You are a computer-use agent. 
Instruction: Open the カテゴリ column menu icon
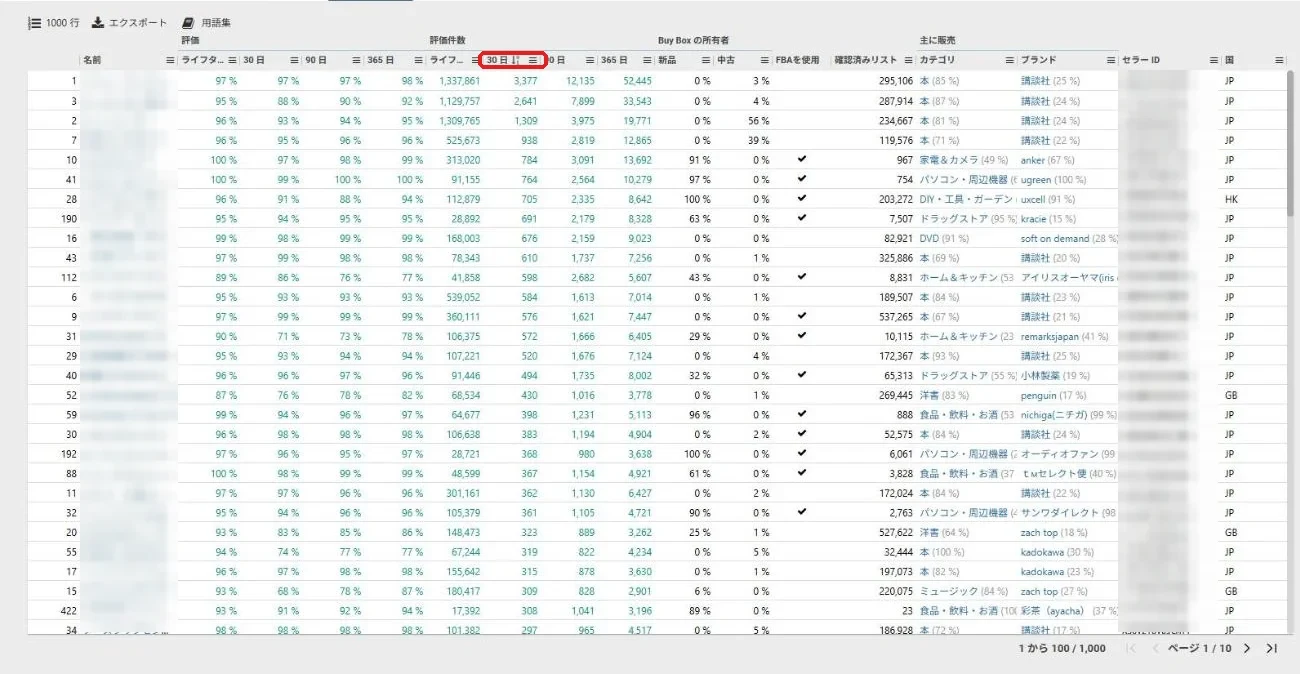1009,60
